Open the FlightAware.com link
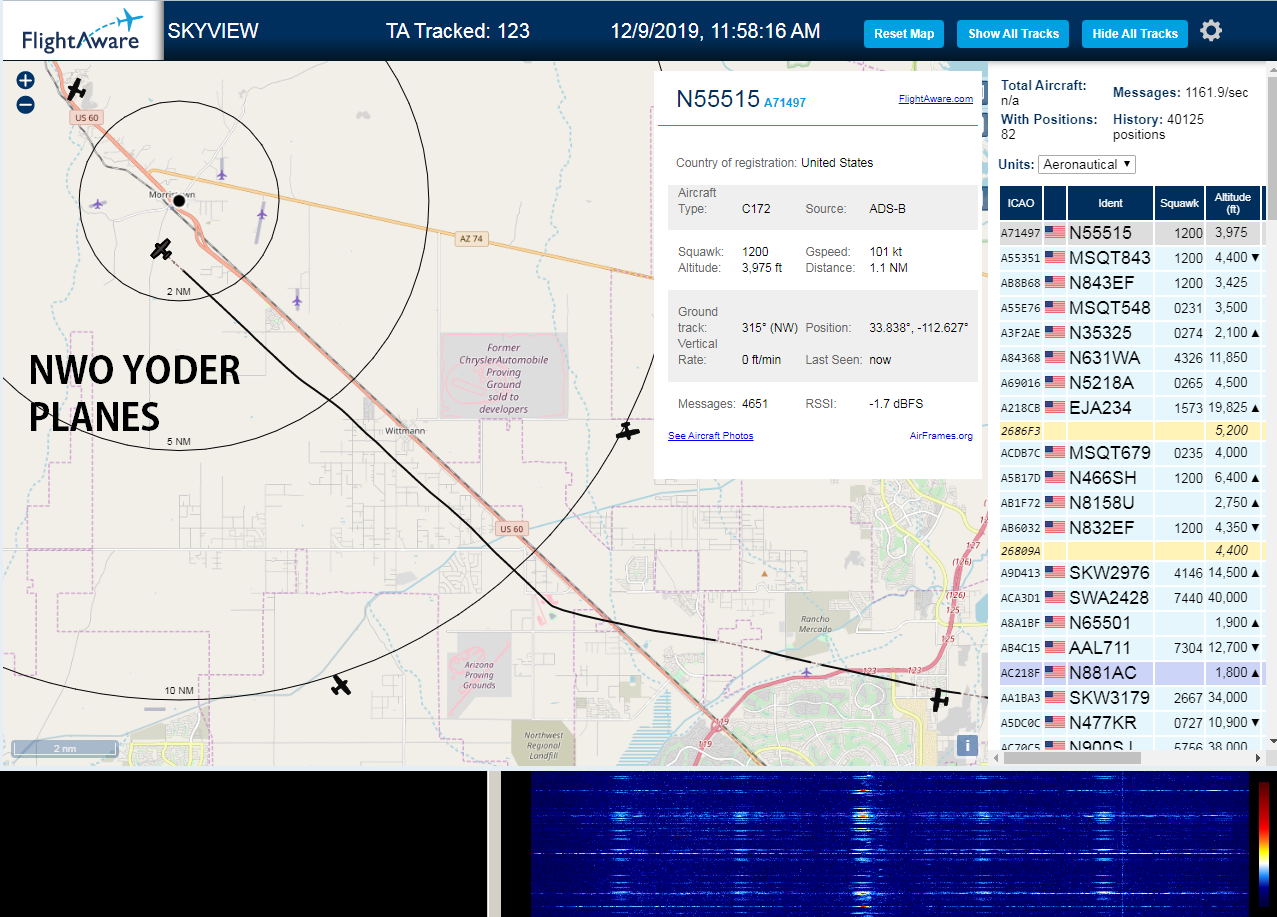This screenshot has width=1277, height=917. 935,99
